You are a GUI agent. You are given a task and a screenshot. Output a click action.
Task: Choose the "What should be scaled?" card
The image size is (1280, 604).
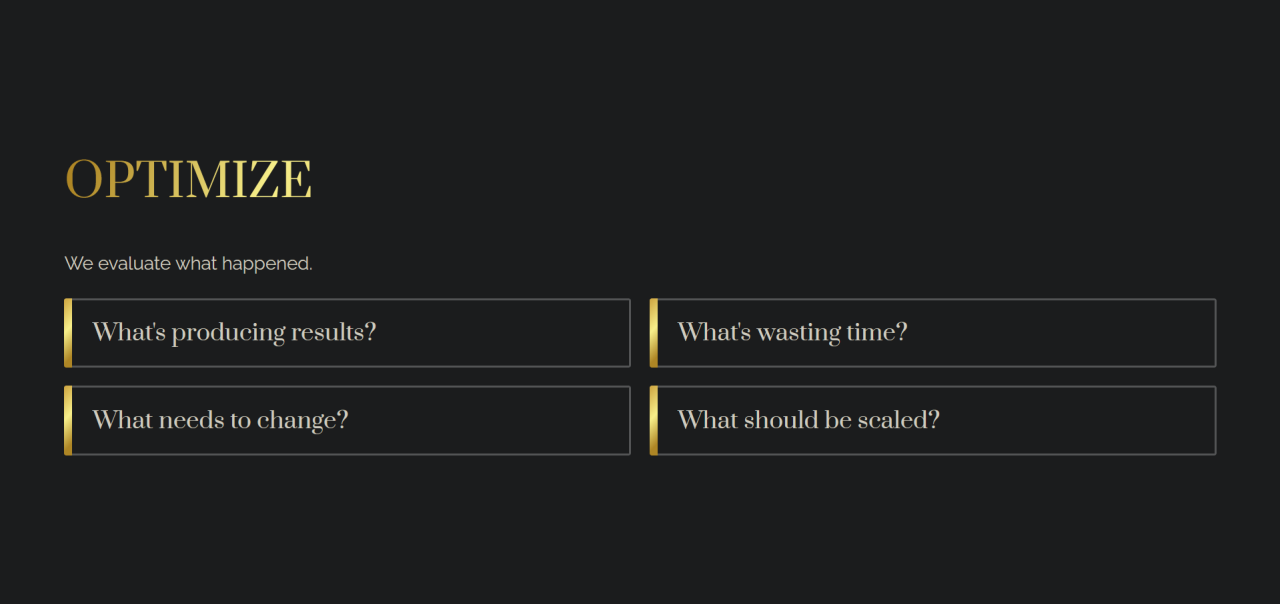933,421
